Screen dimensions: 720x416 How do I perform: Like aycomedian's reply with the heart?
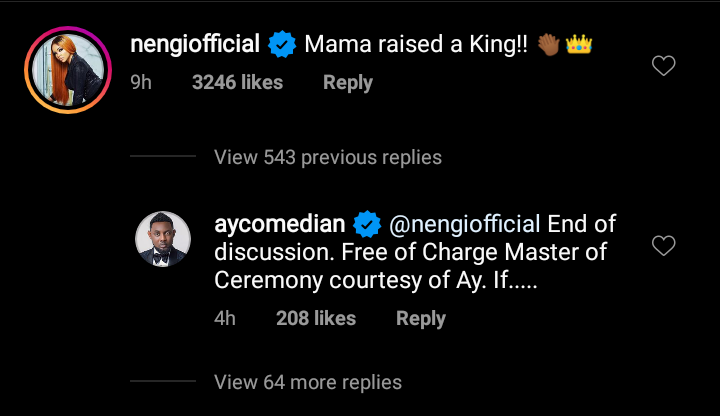click(x=663, y=245)
